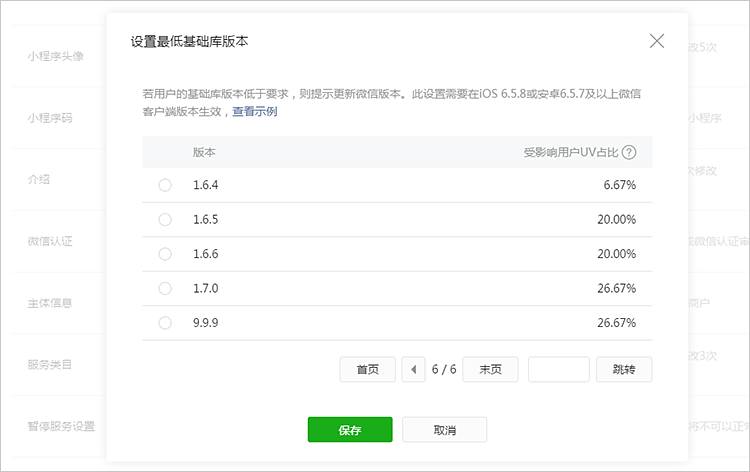Image resolution: width=750 pixels, height=472 pixels.
Task: Open the 查看示例 link
Action: pos(254,112)
